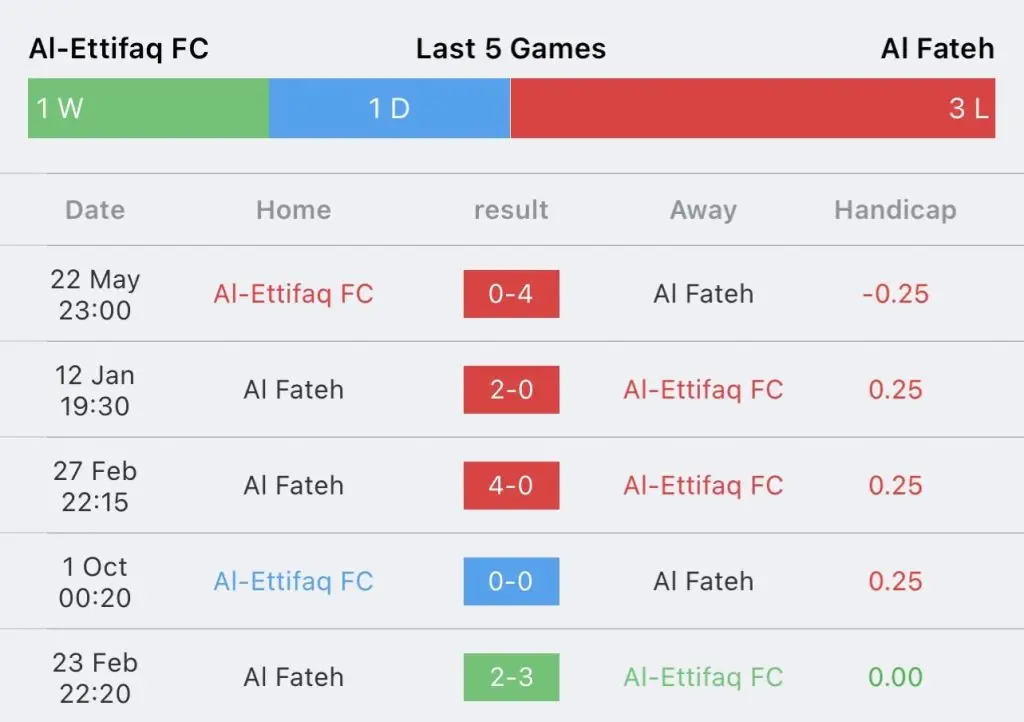Click the green 0.00 handicap value
The image size is (1024, 722).
point(895,677)
